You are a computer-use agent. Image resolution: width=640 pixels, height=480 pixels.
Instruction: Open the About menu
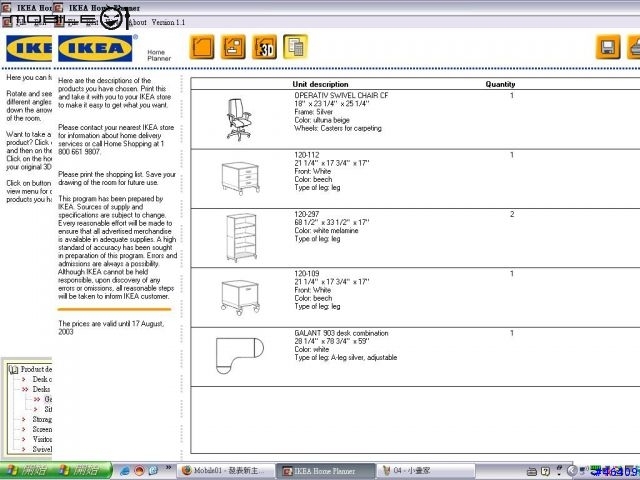click(x=138, y=22)
